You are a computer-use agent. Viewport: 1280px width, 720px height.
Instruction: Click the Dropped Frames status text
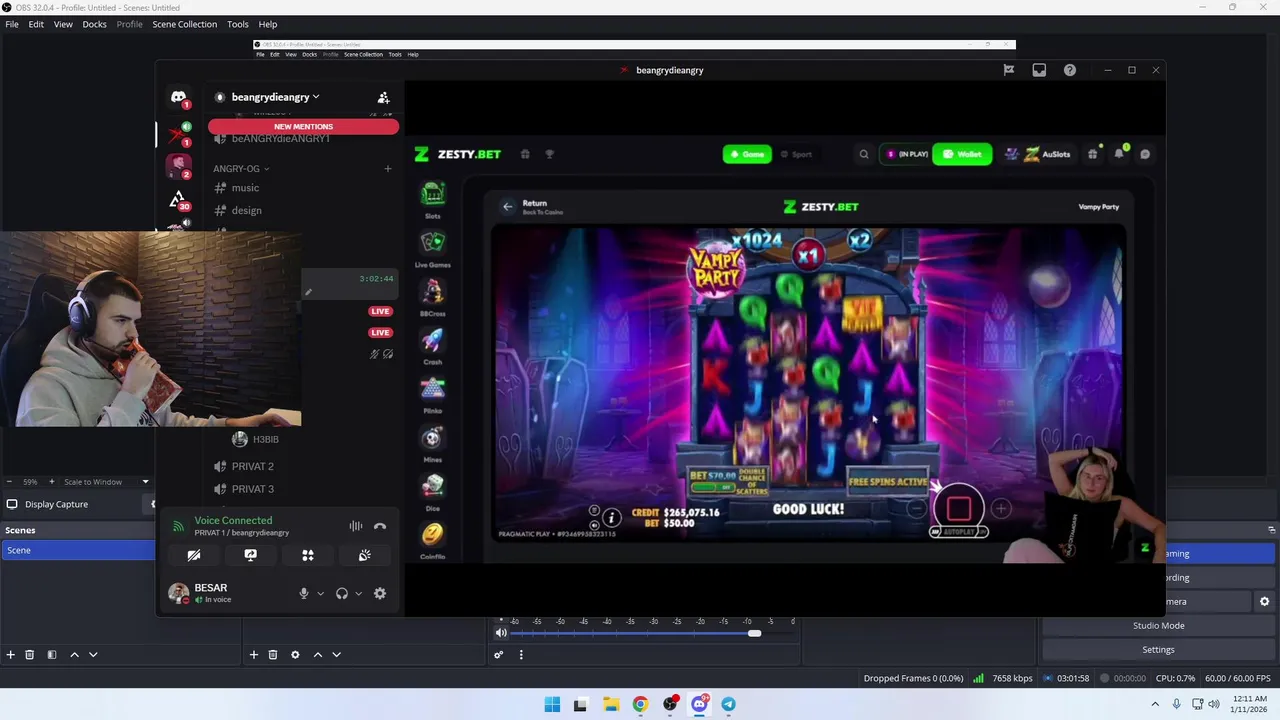point(914,678)
